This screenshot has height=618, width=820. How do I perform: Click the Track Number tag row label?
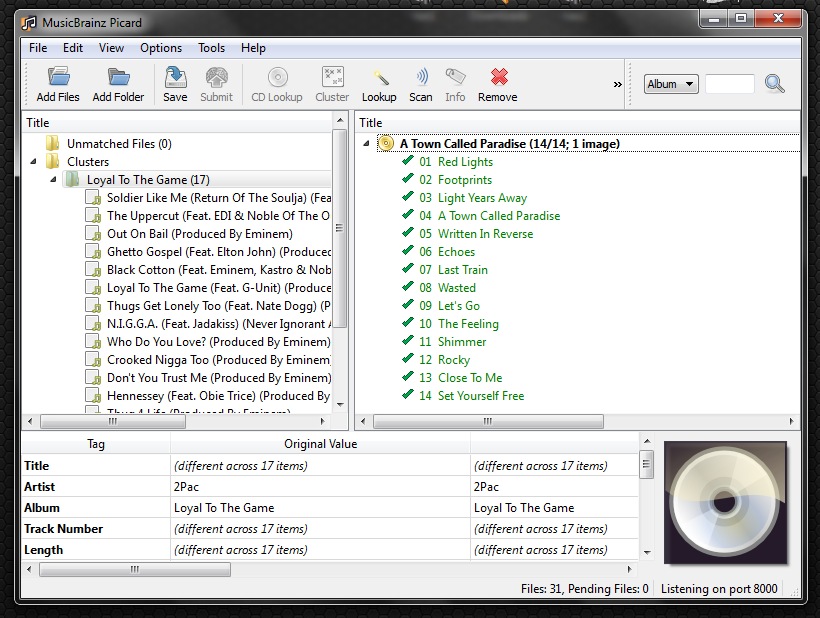[63, 529]
